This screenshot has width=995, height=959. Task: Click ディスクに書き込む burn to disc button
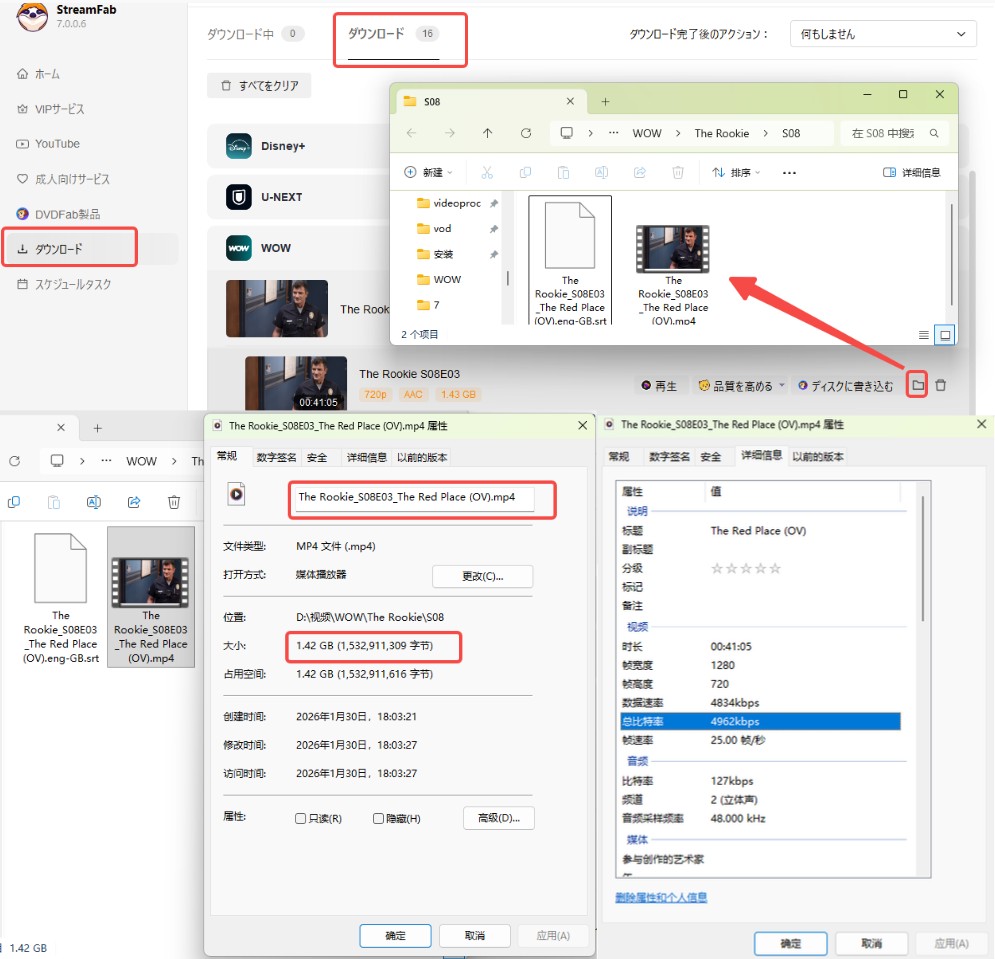846,386
